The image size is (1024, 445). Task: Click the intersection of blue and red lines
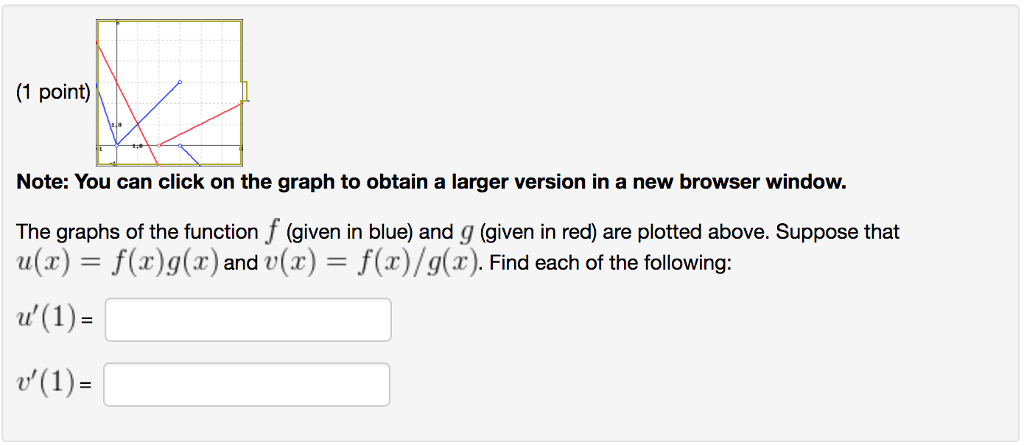click(138, 125)
